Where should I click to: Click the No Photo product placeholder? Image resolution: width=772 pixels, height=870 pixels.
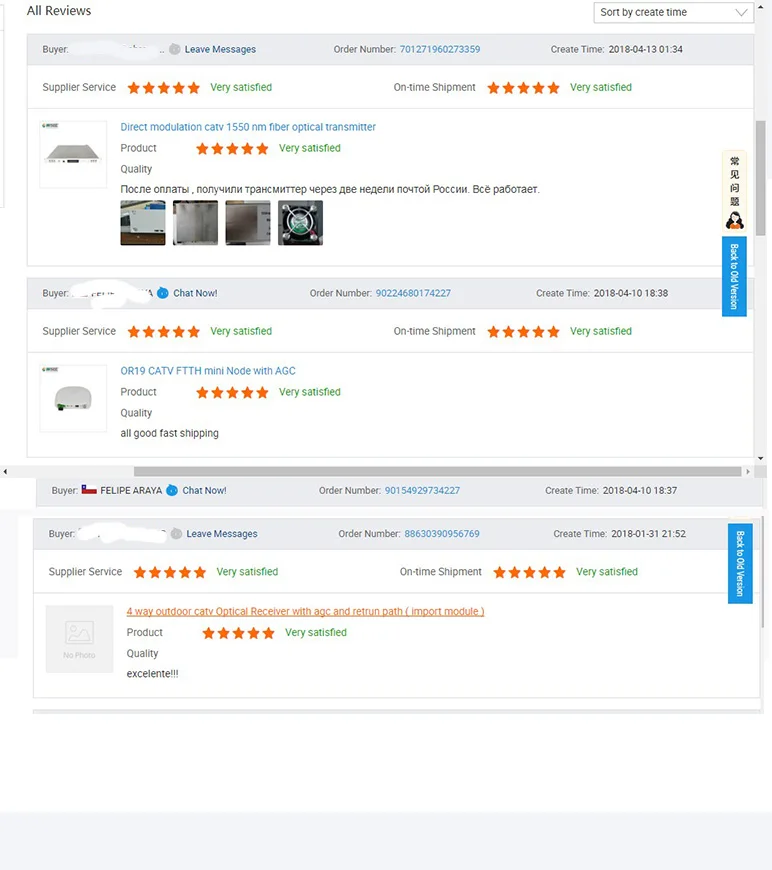click(x=79, y=639)
